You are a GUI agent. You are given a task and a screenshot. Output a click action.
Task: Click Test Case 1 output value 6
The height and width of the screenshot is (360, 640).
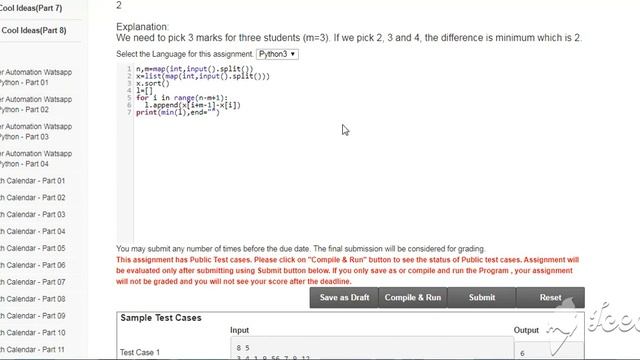point(522,353)
